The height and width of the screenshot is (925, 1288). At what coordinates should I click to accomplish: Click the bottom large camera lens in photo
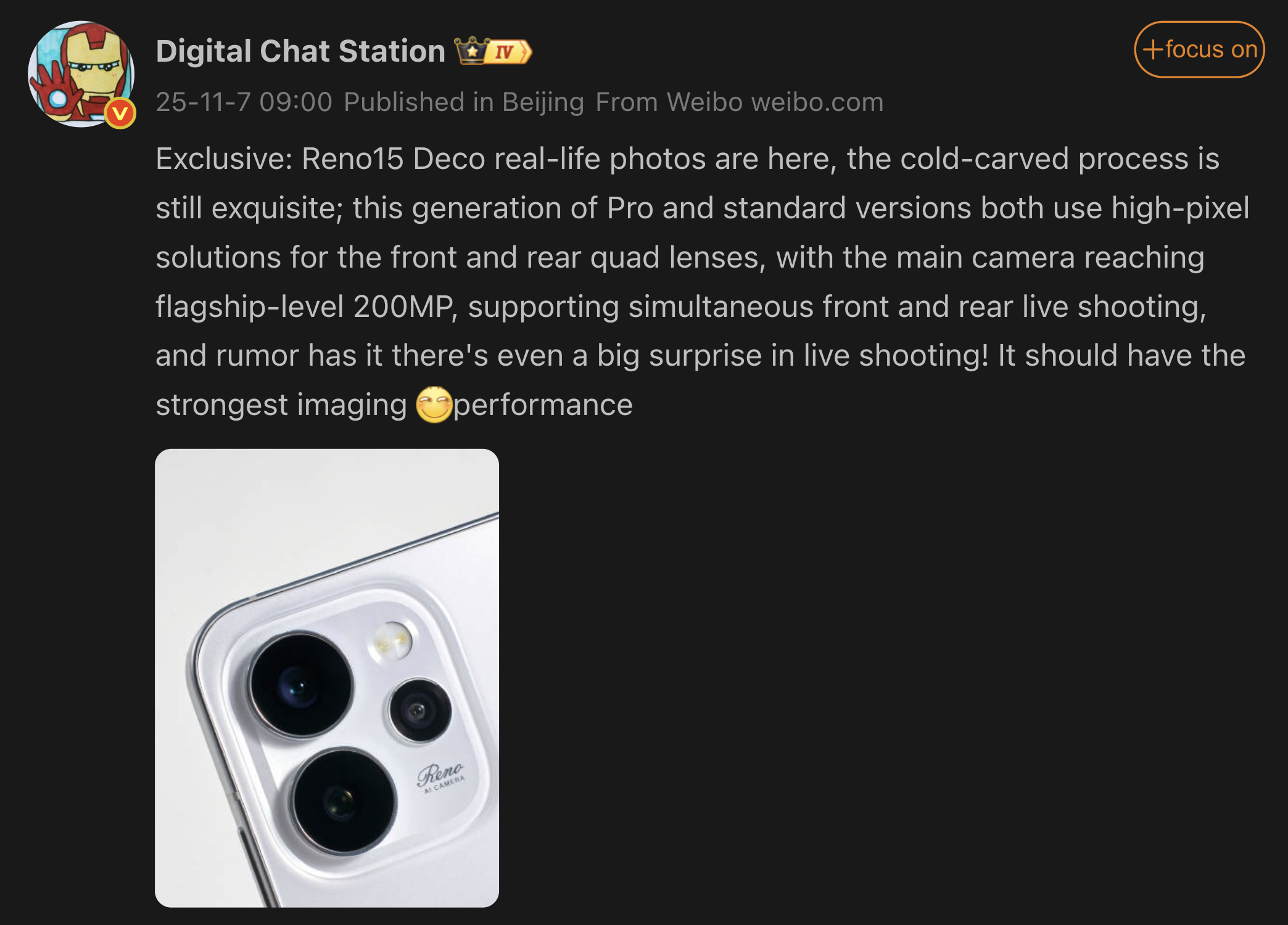(x=343, y=801)
